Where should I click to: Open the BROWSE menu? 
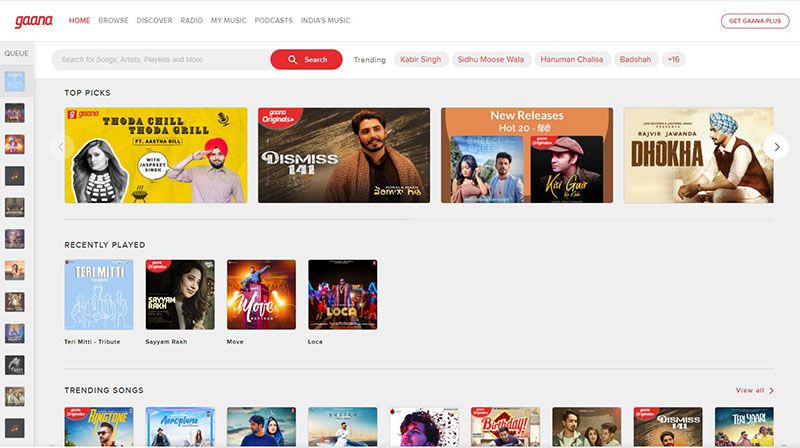pos(113,20)
